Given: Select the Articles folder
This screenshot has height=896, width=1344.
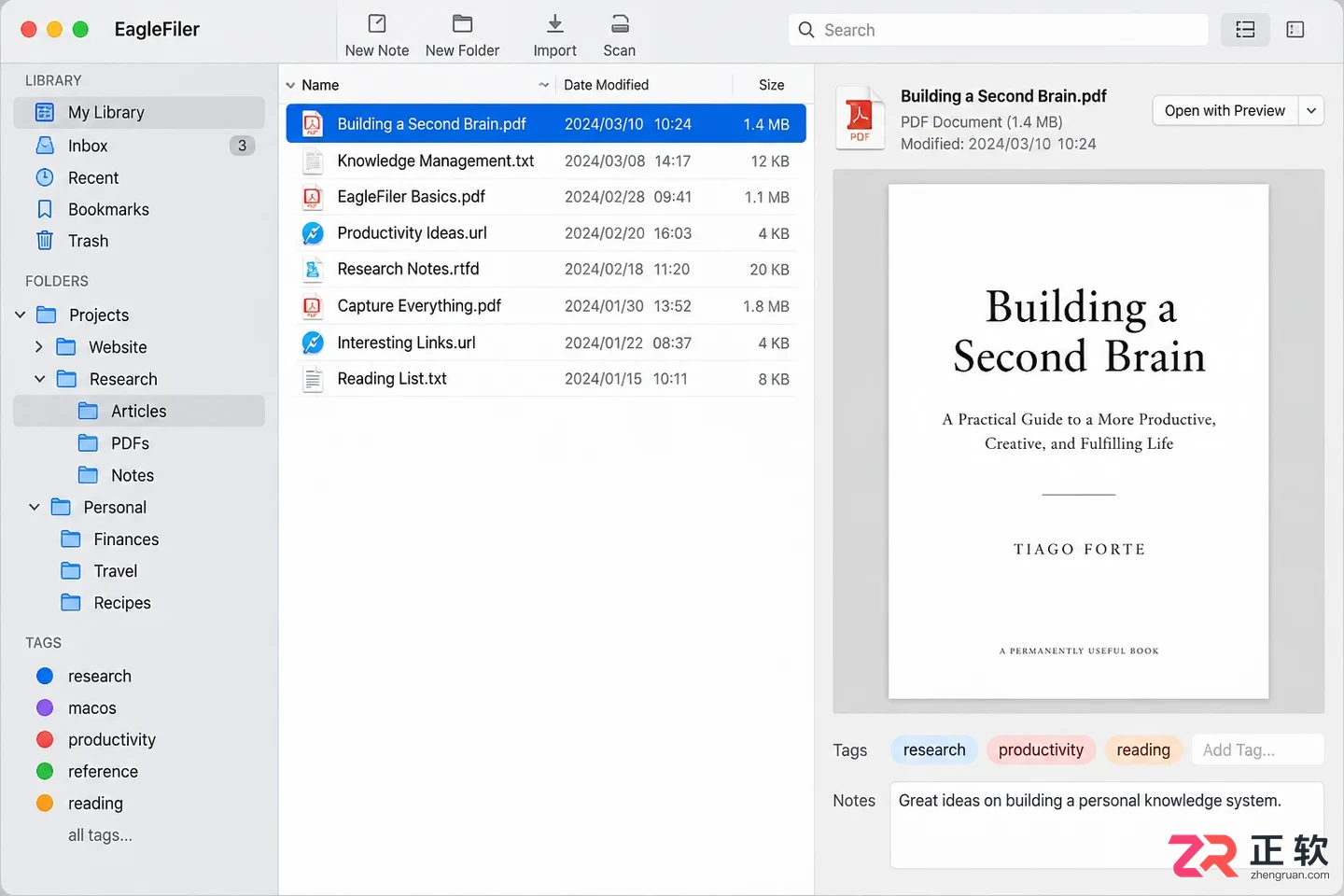Looking at the screenshot, I should 139,411.
